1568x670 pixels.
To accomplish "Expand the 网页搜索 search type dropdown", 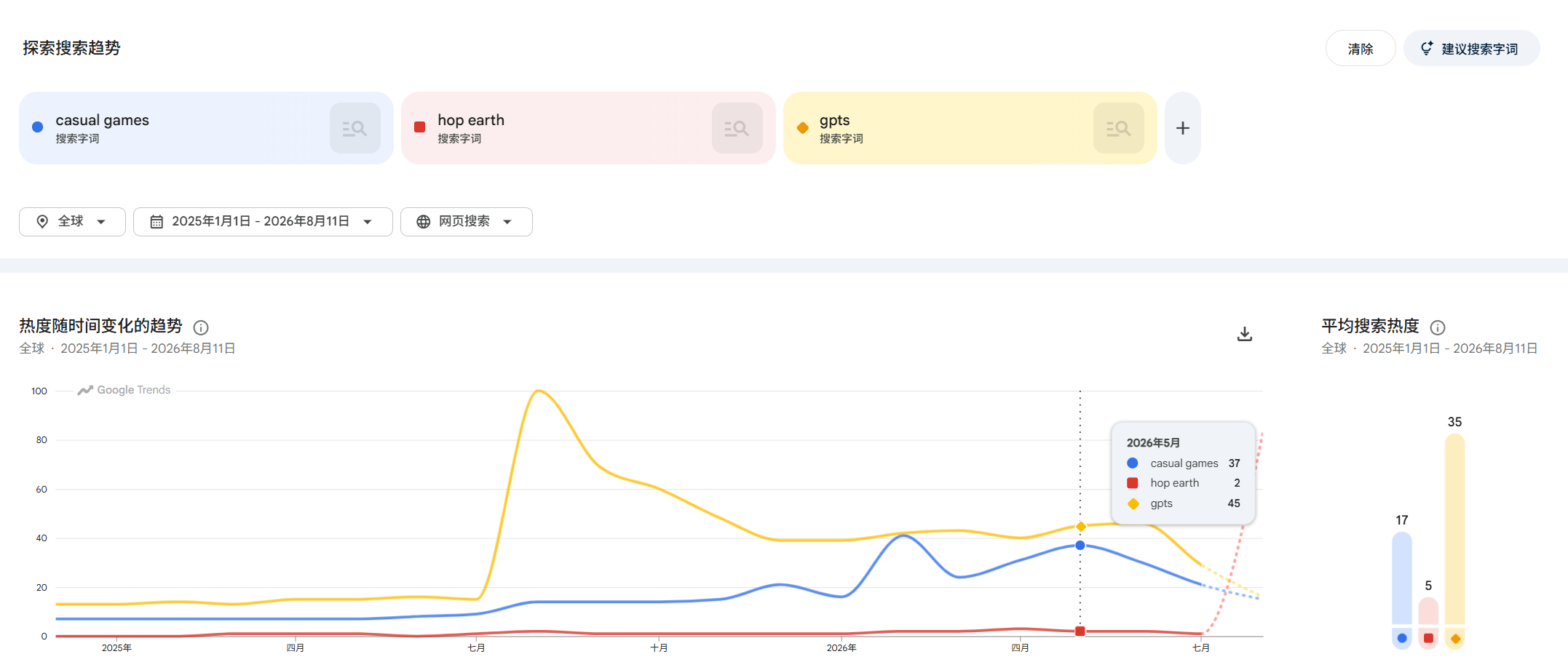I will 467,222.
